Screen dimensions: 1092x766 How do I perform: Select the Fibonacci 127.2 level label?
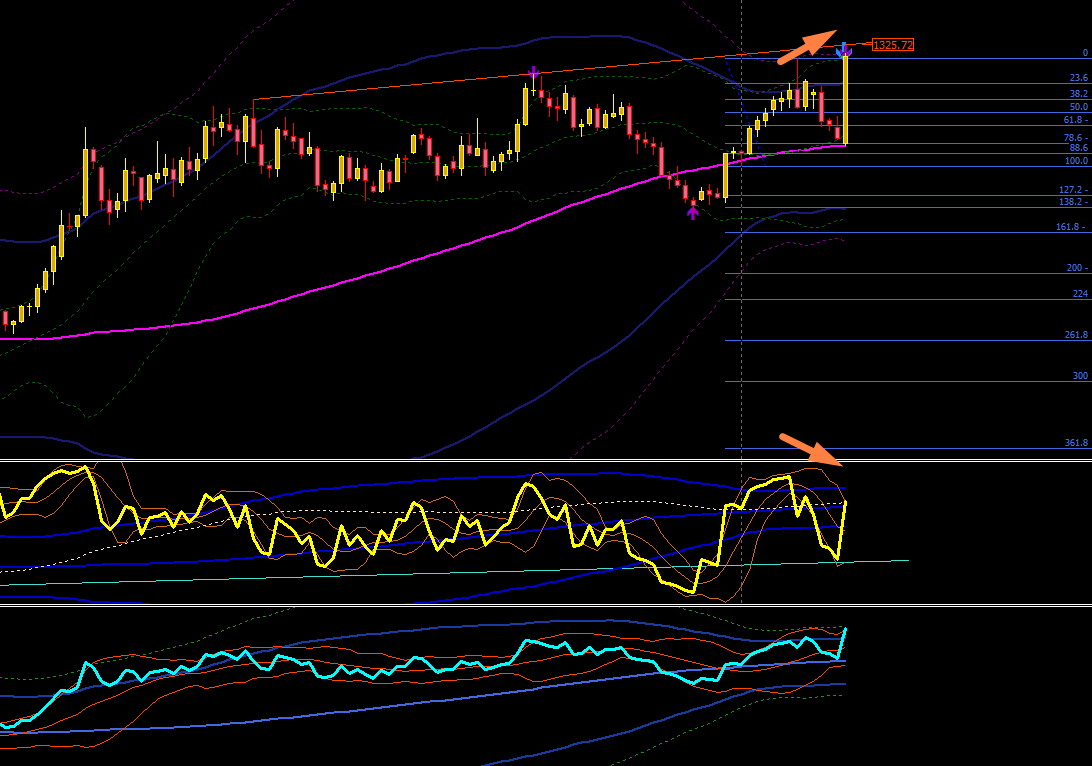click(x=1073, y=190)
